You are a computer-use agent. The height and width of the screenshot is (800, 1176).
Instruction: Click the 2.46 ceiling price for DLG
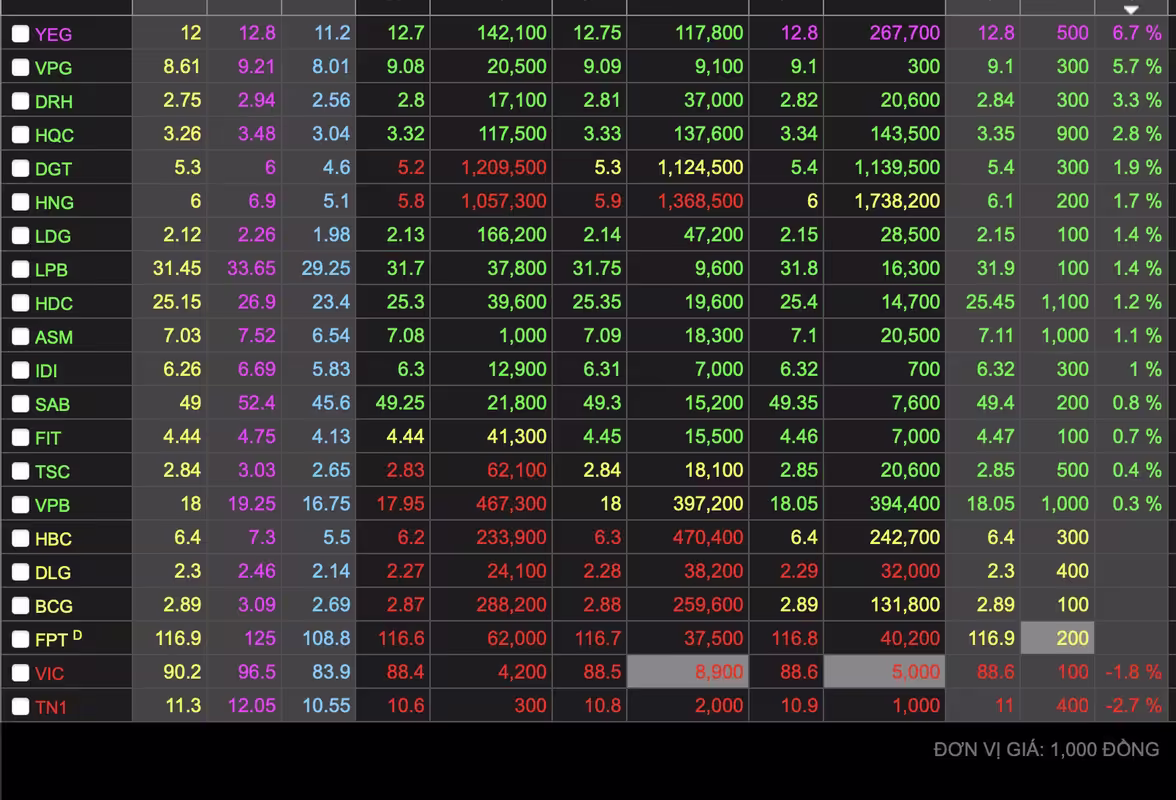click(x=256, y=571)
